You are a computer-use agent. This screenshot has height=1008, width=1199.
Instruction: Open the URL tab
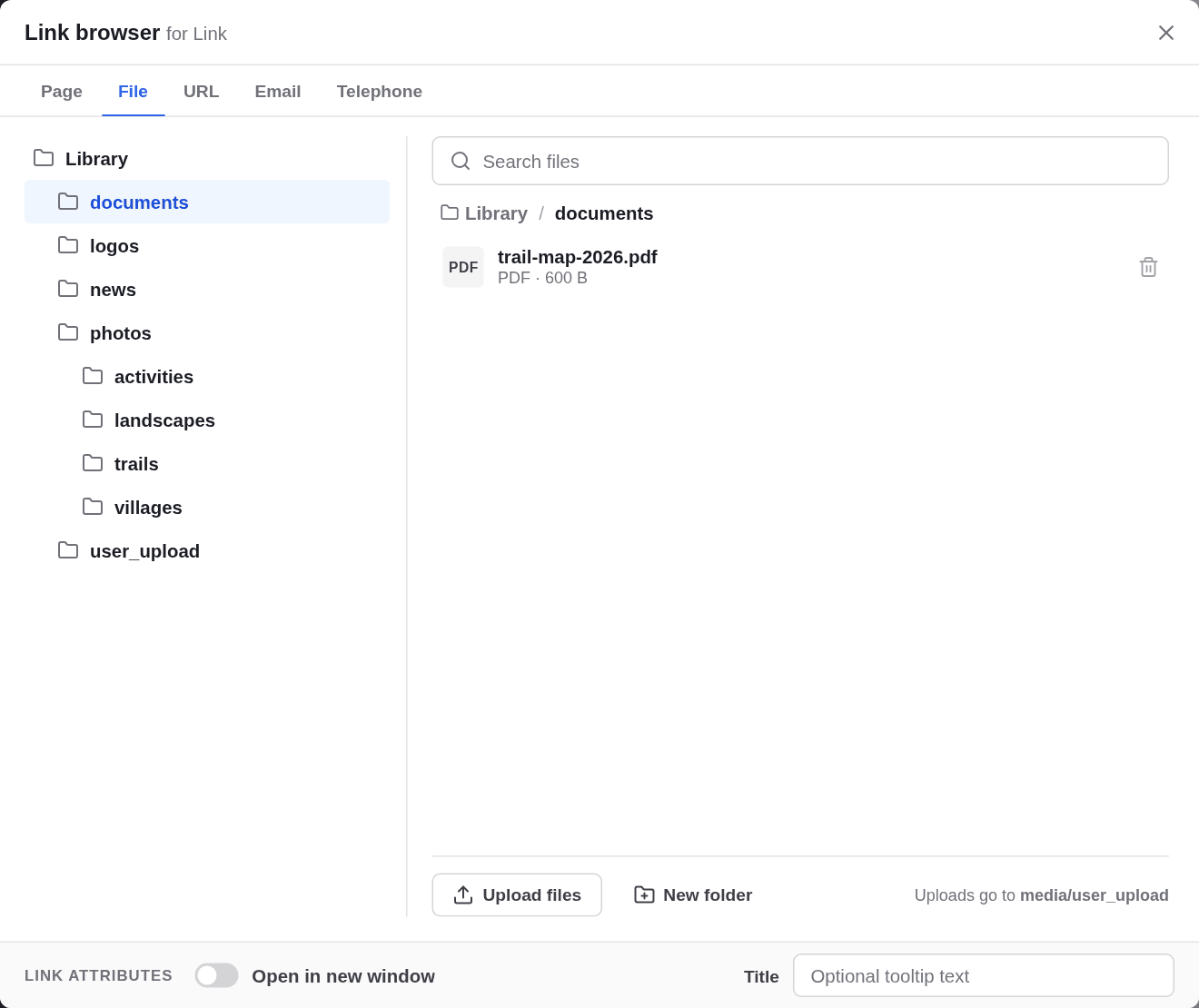point(201,92)
